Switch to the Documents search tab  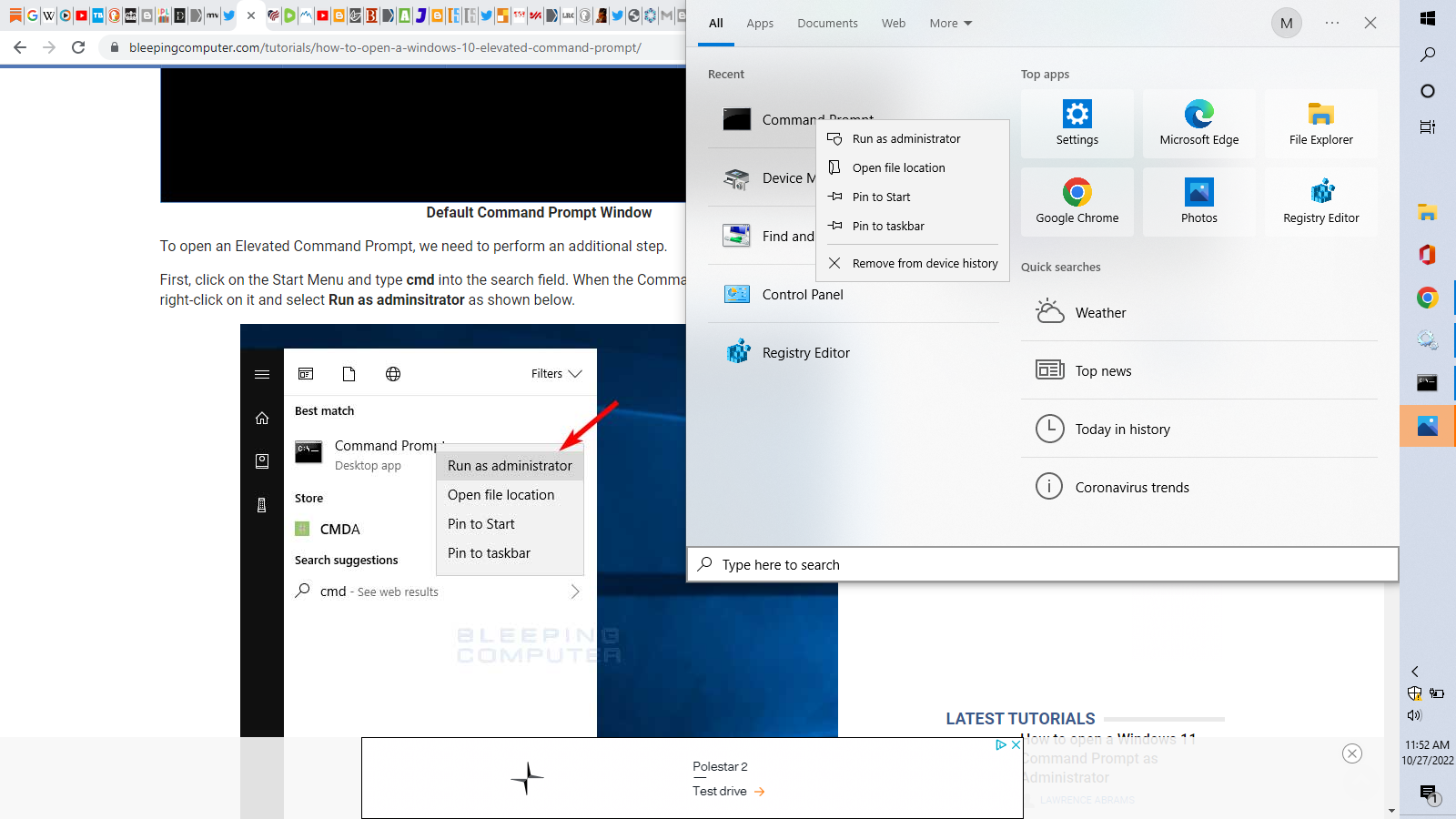click(827, 24)
